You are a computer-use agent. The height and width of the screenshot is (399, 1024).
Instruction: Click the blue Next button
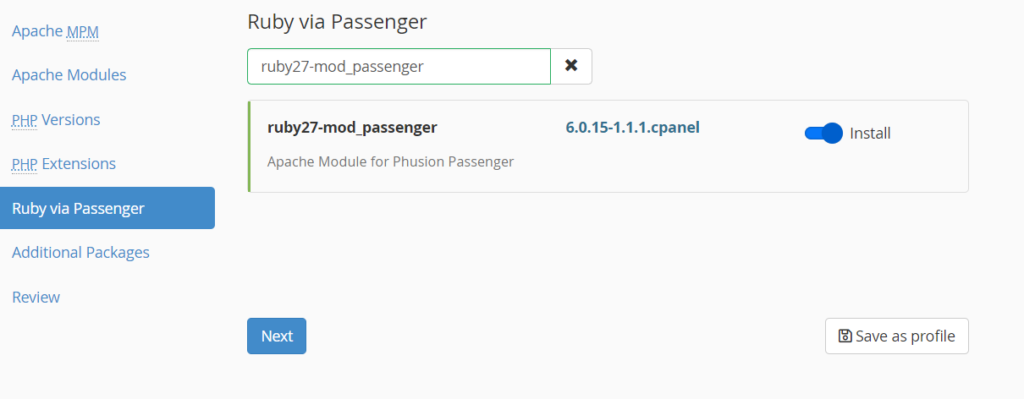pyautogui.click(x=276, y=336)
